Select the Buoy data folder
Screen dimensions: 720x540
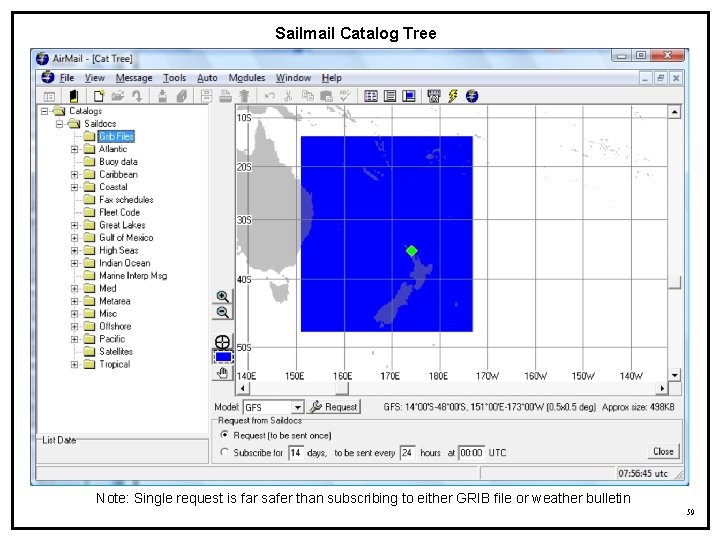click(x=118, y=162)
